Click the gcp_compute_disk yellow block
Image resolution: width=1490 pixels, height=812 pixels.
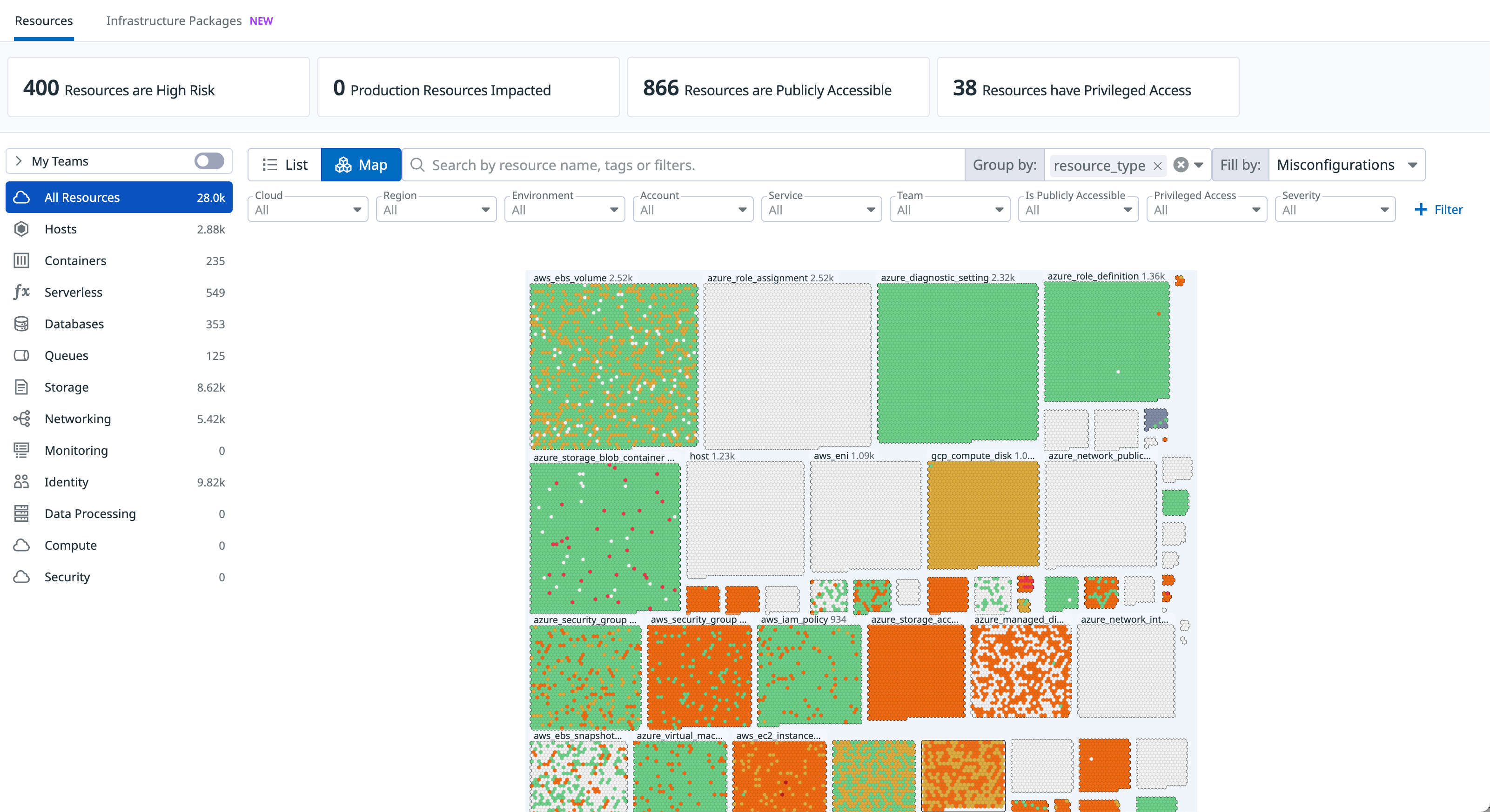point(983,514)
